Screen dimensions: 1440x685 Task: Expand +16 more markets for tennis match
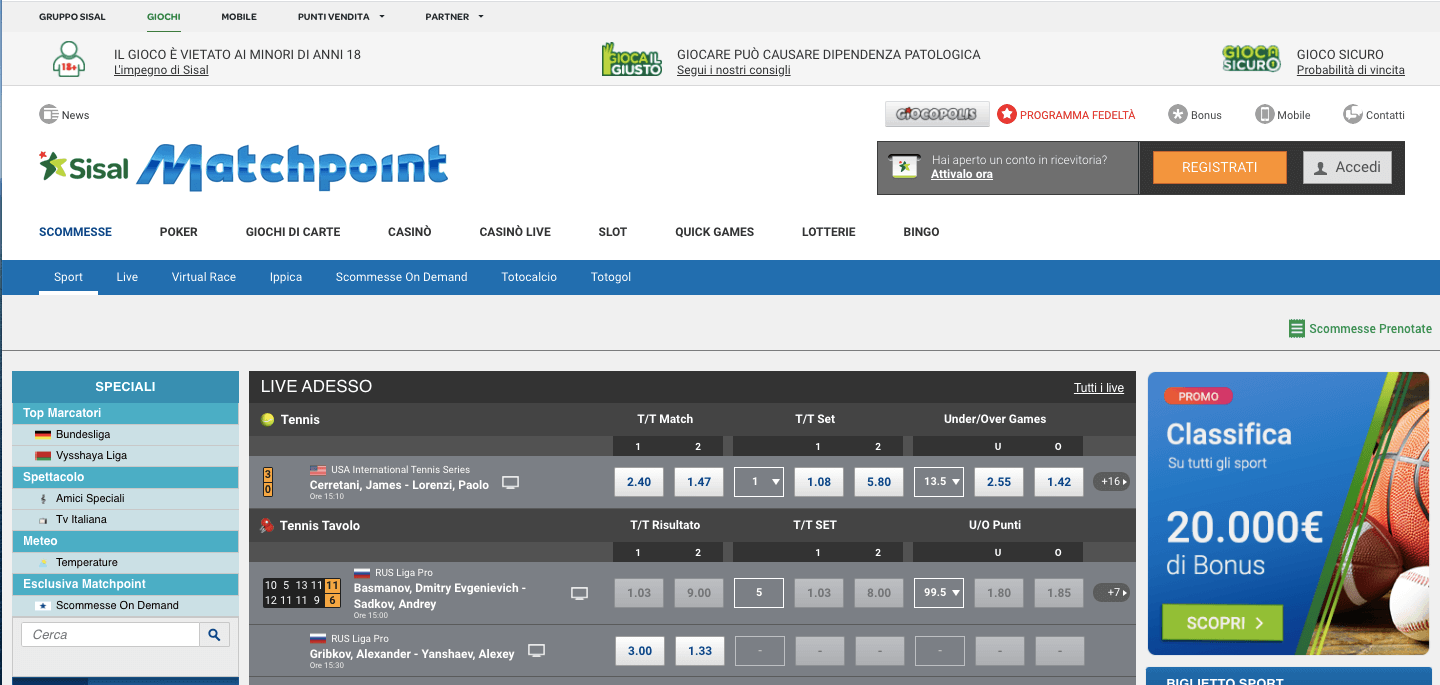coord(1112,482)
